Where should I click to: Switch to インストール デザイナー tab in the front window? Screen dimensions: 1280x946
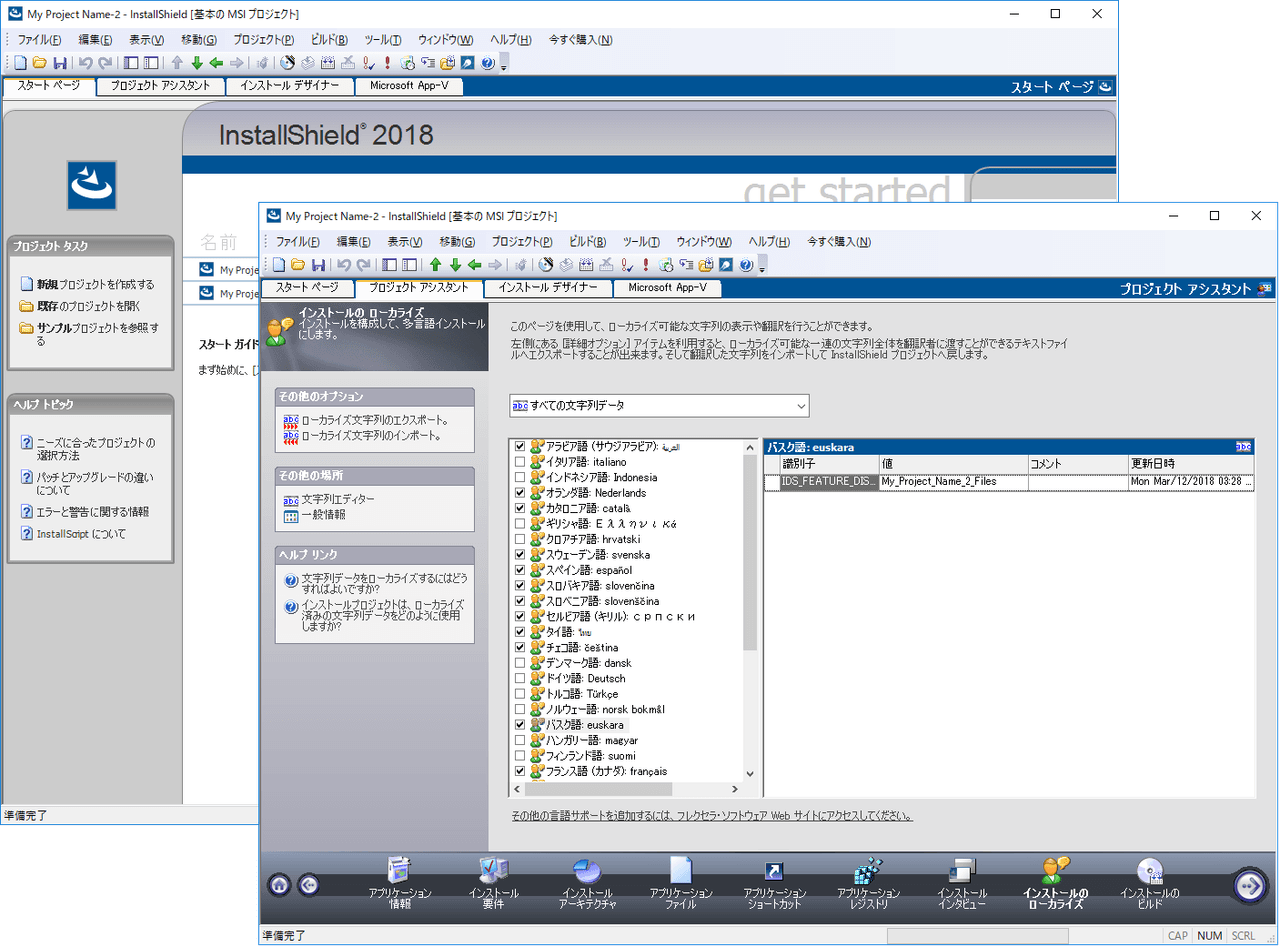[x=548, y=288]
